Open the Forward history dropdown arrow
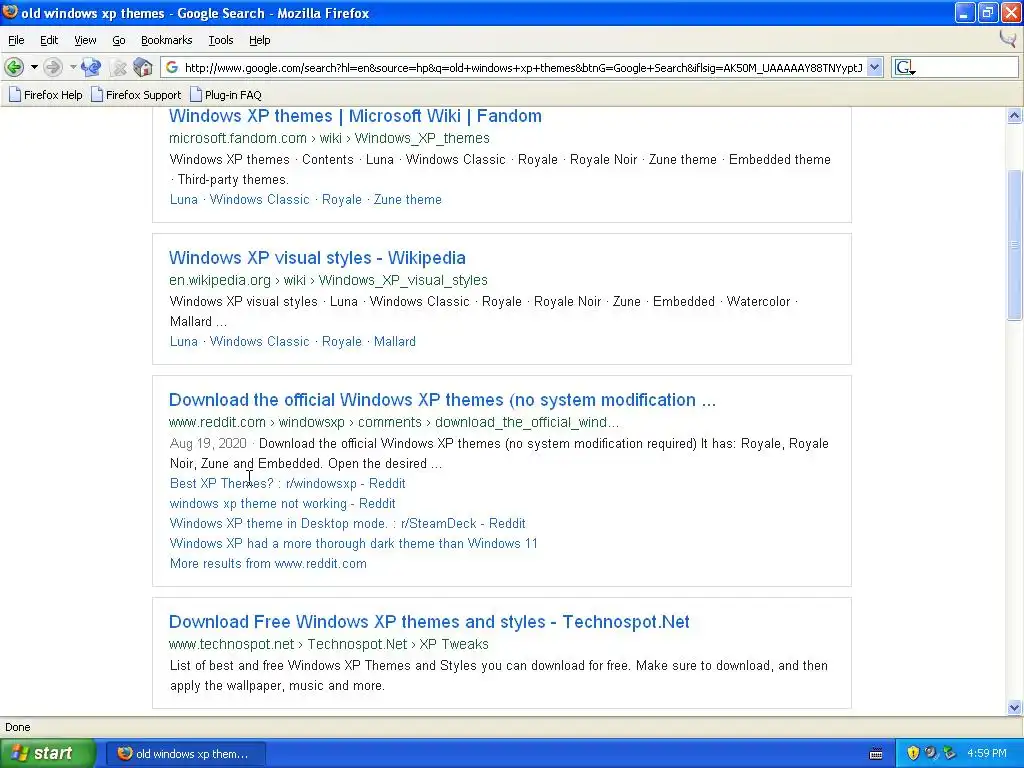The image size is (1024, 768). click(x=73, y=67)
